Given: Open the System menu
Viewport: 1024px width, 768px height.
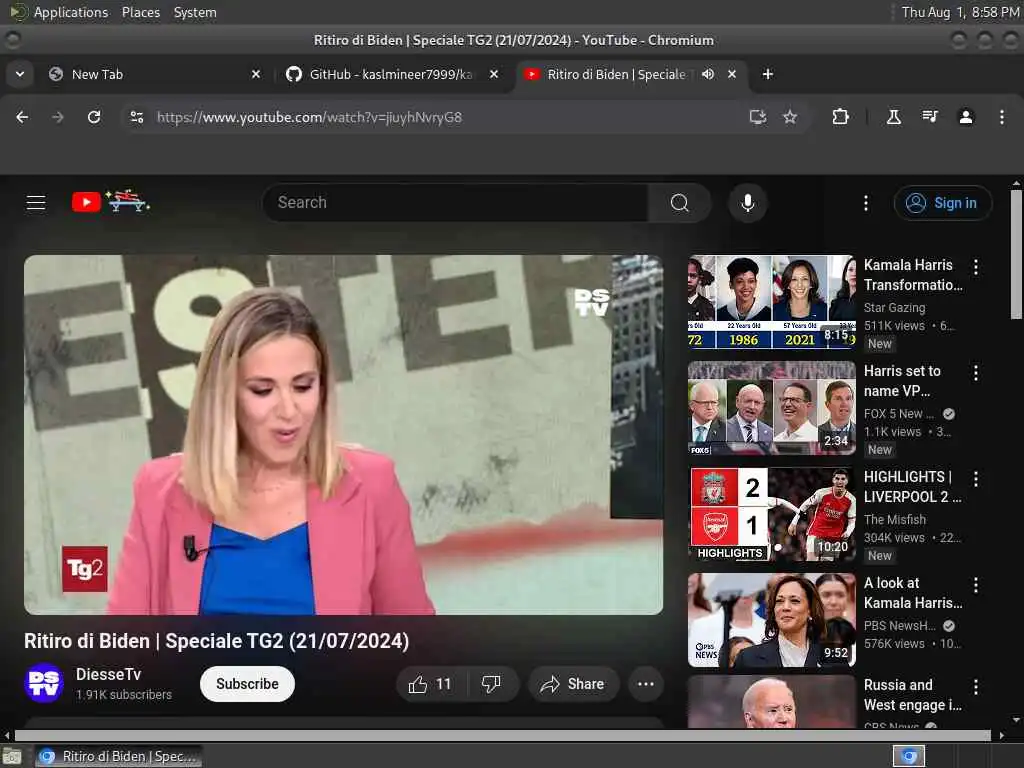Looking at the screenshot, I should pyautogui.click(x=195, y=12).
